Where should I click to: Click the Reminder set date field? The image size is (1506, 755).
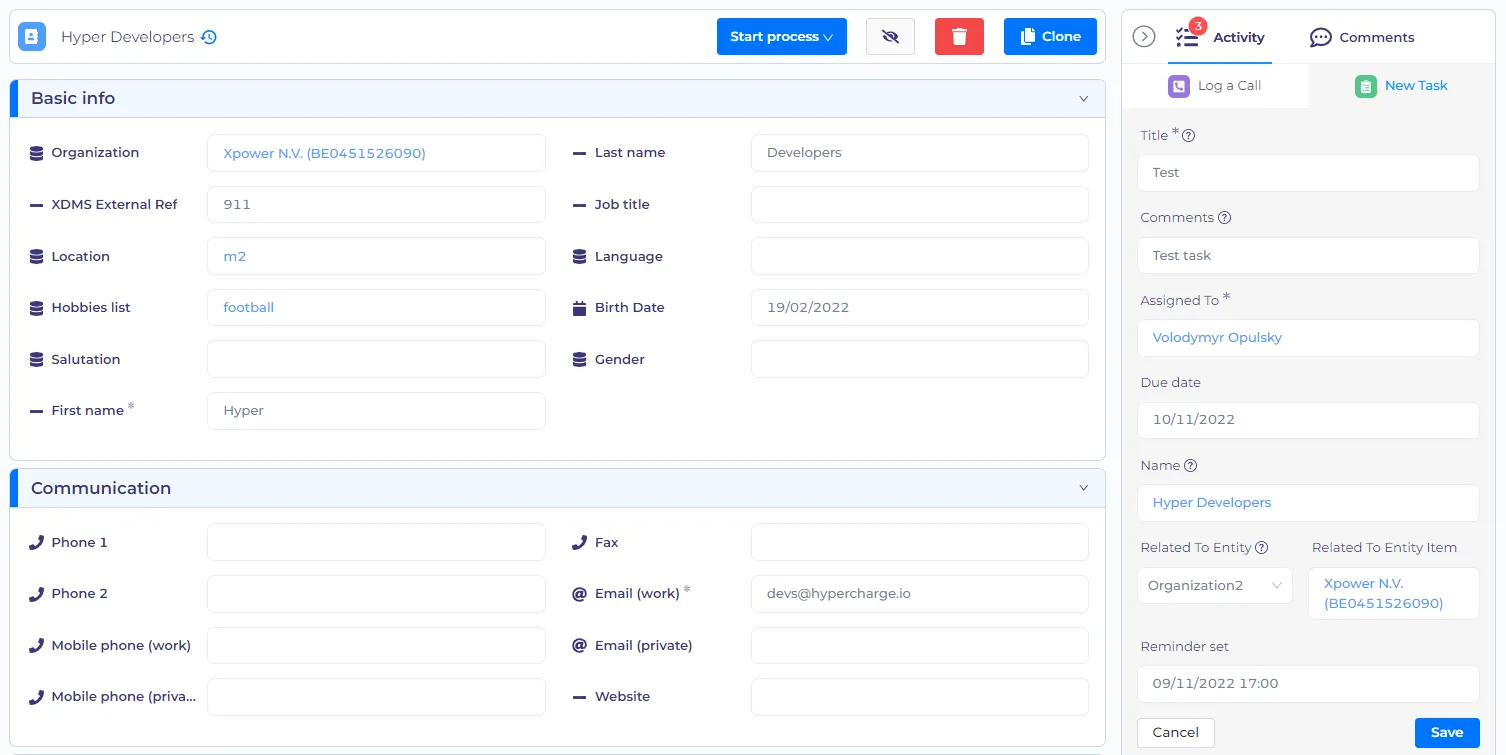pyautogui.click(x=1308, y=684)
